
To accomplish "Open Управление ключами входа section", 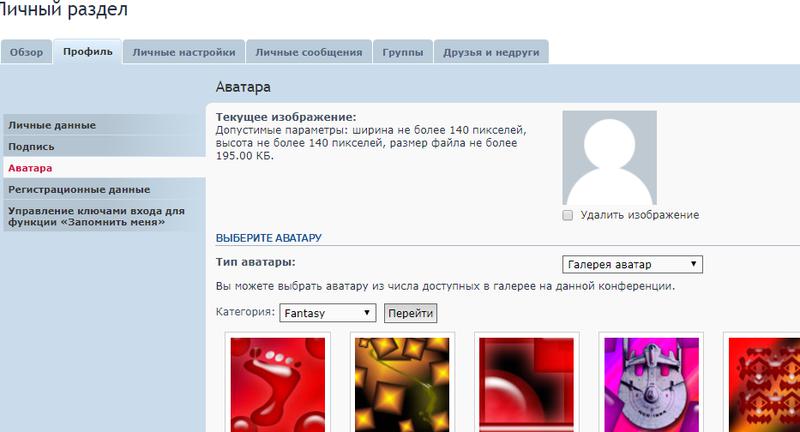I will click(x=104, y=216).
